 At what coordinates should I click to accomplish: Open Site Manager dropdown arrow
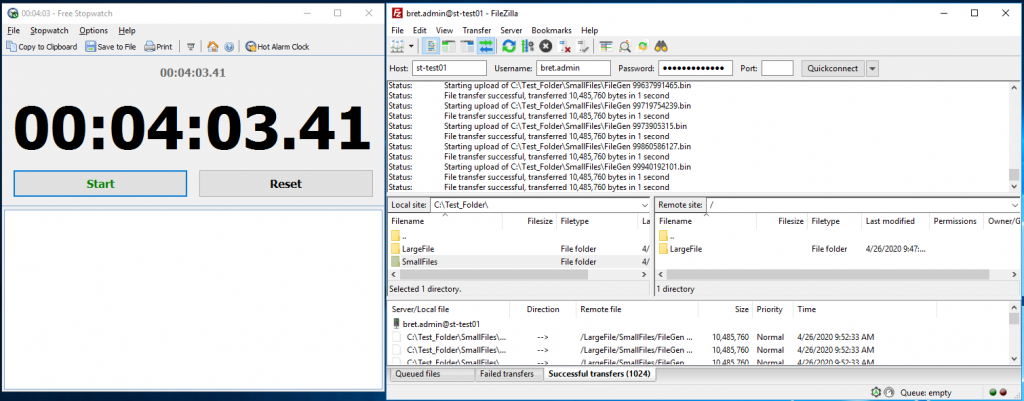pos(411,46)
